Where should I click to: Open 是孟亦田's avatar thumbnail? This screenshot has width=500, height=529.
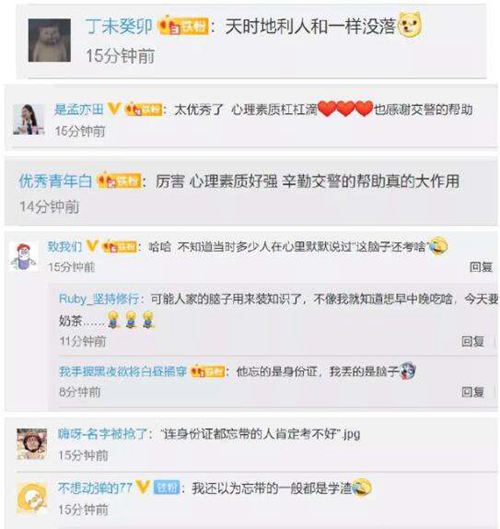[x=29, y=119]
